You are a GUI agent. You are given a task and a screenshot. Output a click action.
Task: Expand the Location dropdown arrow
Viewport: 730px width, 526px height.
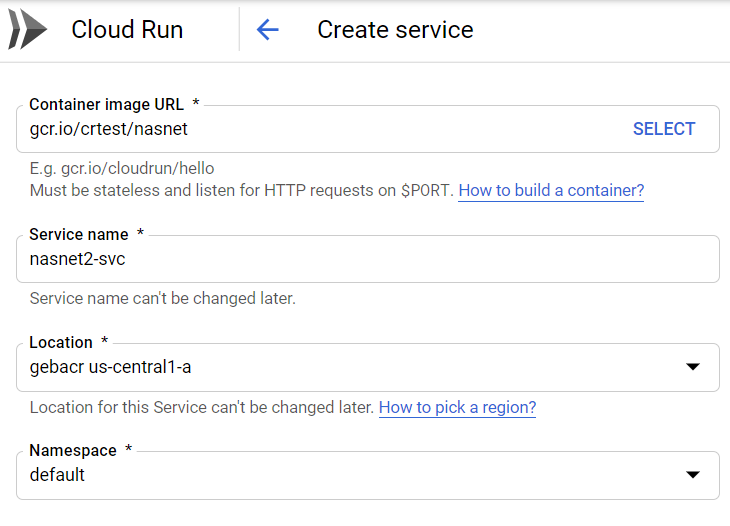pyautogui.click(x=692, y=367)
